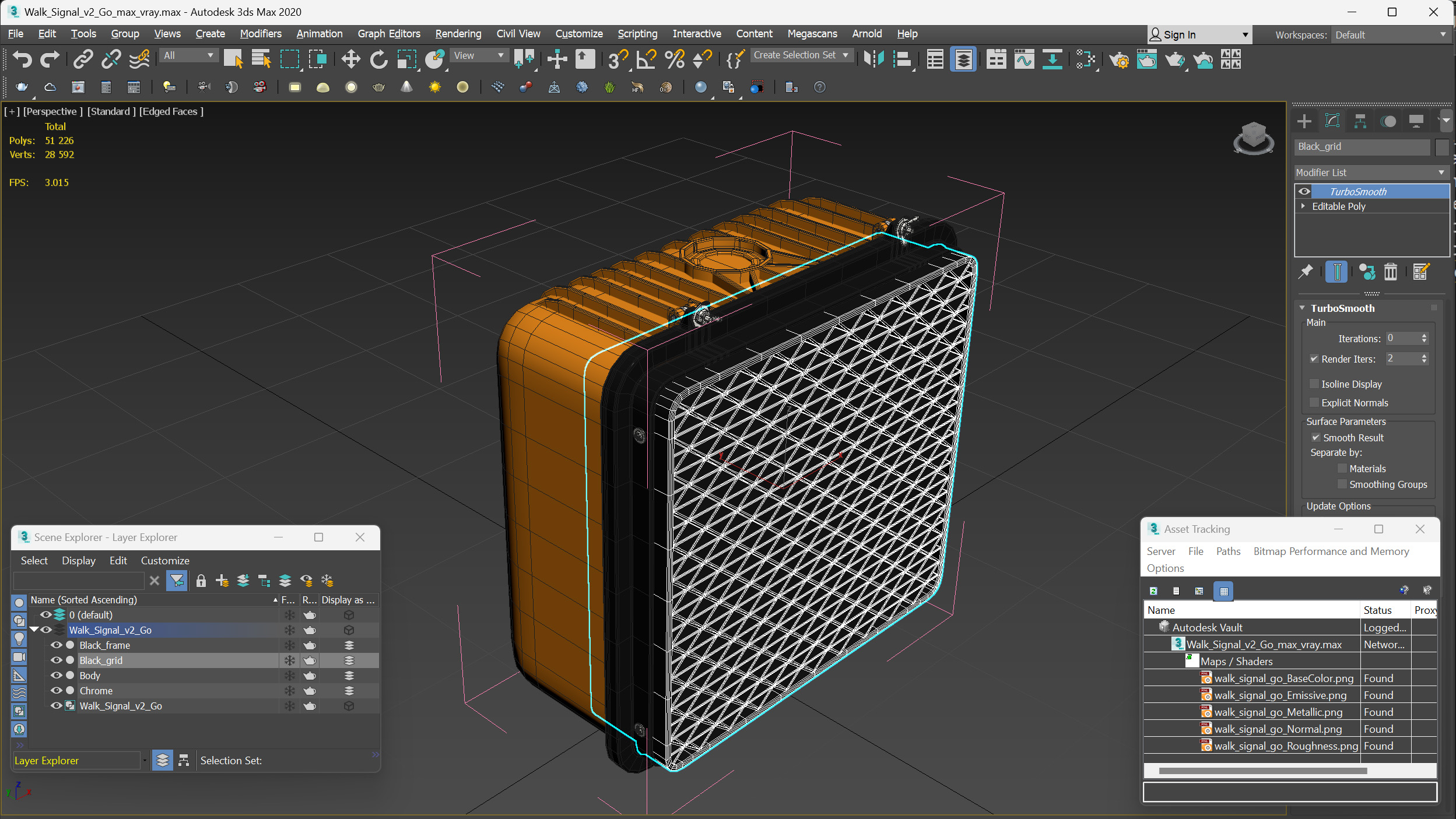This screenshot has height=819, width=1456.
Task: Click the [Edged Faces] viewport label
Action: coord(171,111)
